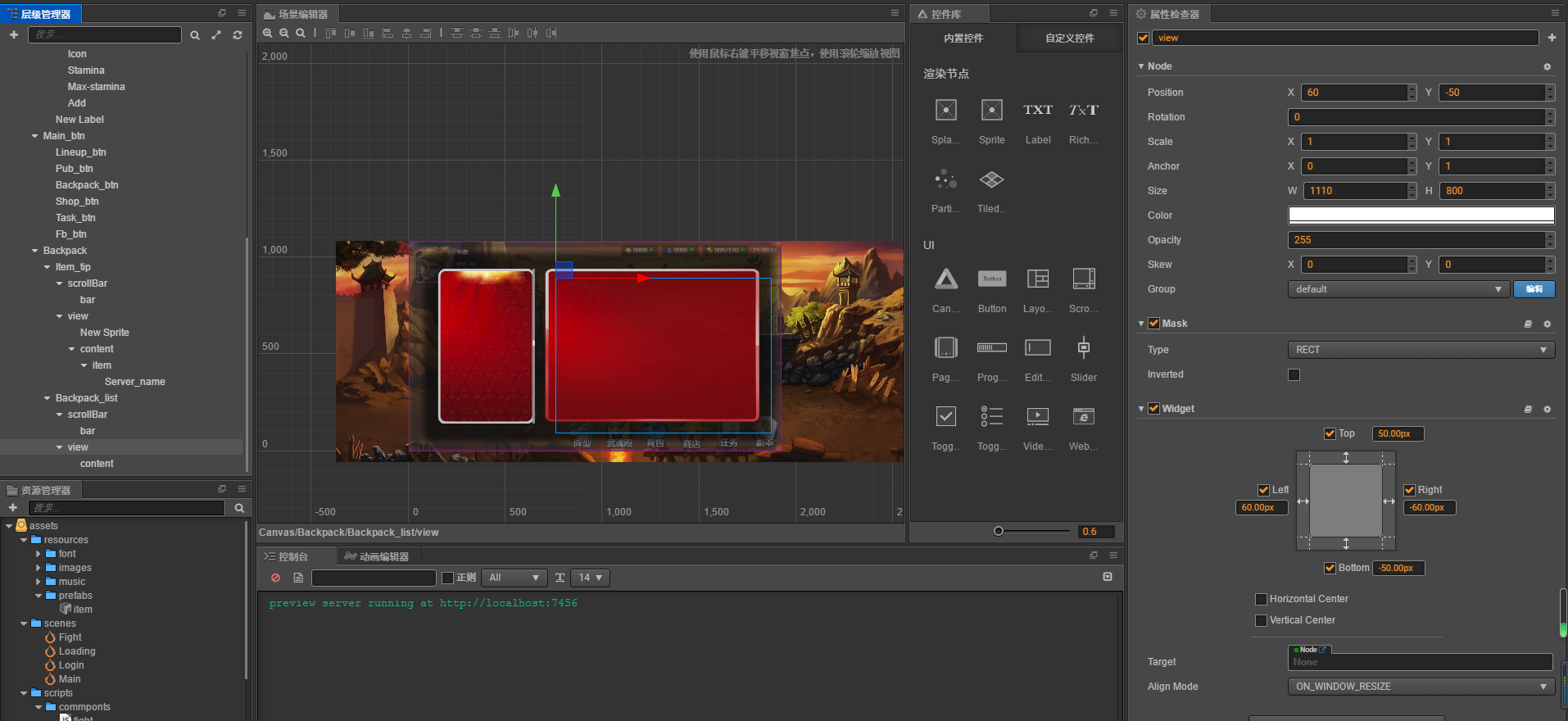Pick the Slider widget icon
This screenshot has height=721, width=1568.
(1083, 348)
